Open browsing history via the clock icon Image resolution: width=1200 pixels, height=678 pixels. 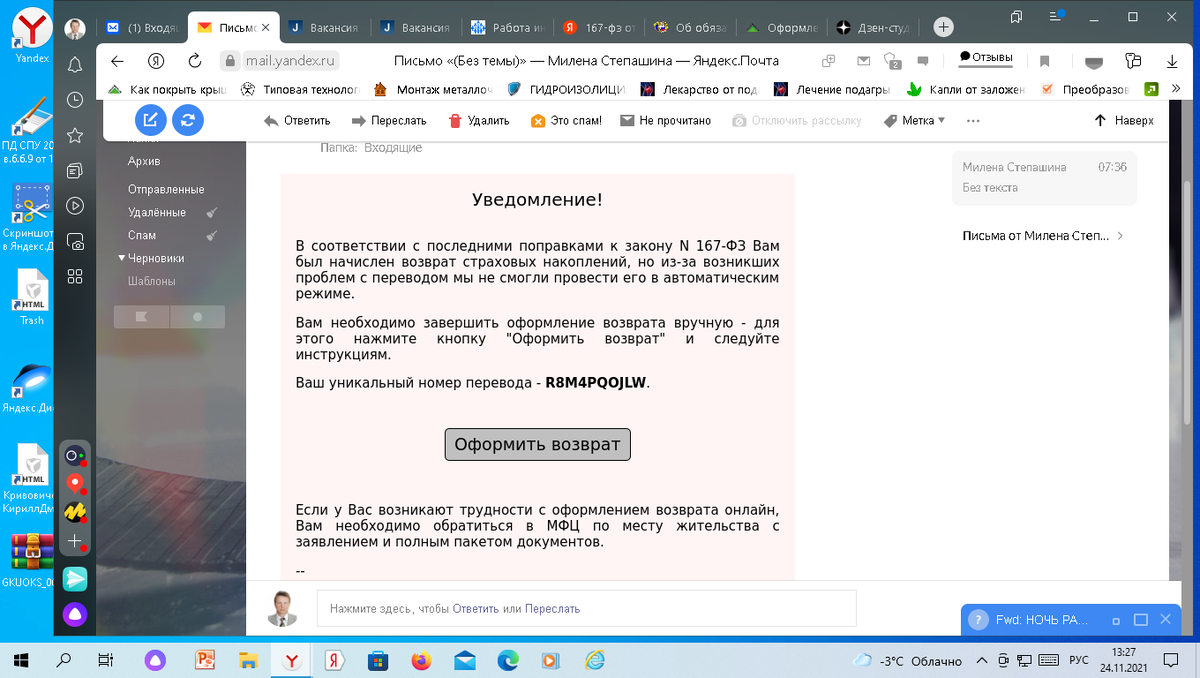(74, 100)
